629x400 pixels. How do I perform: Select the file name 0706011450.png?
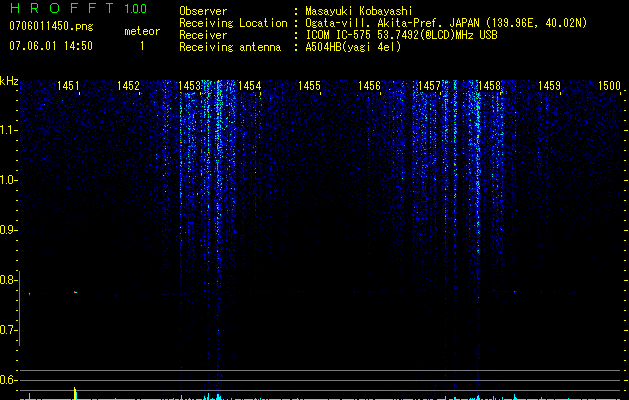51,27
